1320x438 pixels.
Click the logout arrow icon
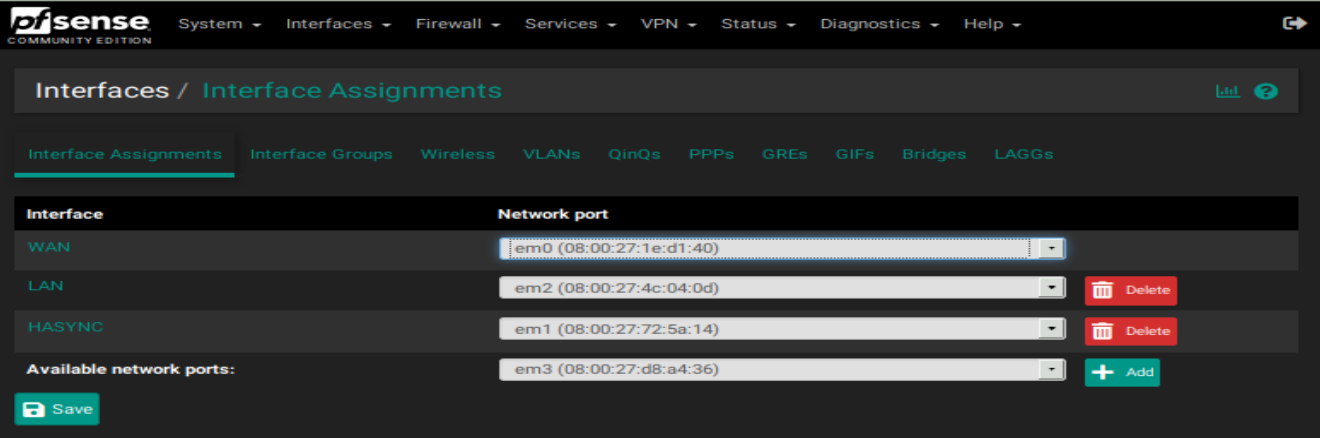[1294, 23]
